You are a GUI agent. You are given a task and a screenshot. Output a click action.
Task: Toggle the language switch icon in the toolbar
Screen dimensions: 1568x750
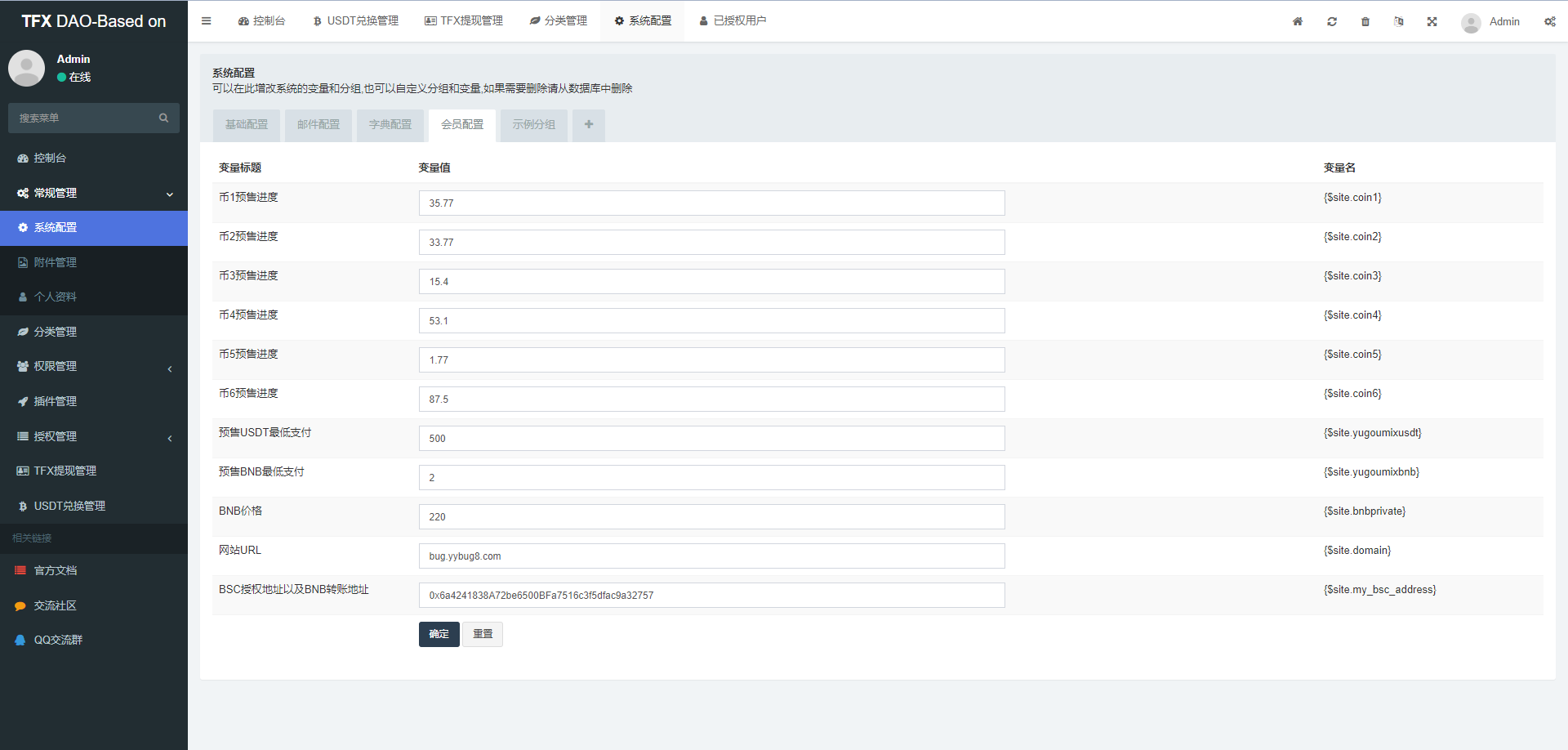(x=1398, y=21)
